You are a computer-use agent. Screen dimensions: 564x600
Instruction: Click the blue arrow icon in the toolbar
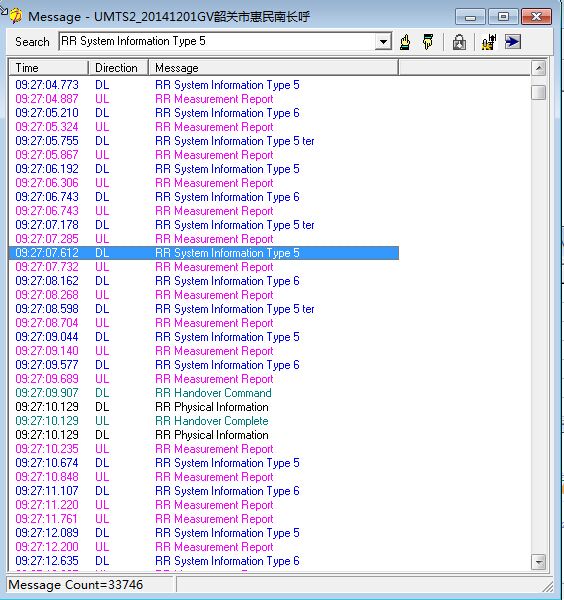(512, 42)
